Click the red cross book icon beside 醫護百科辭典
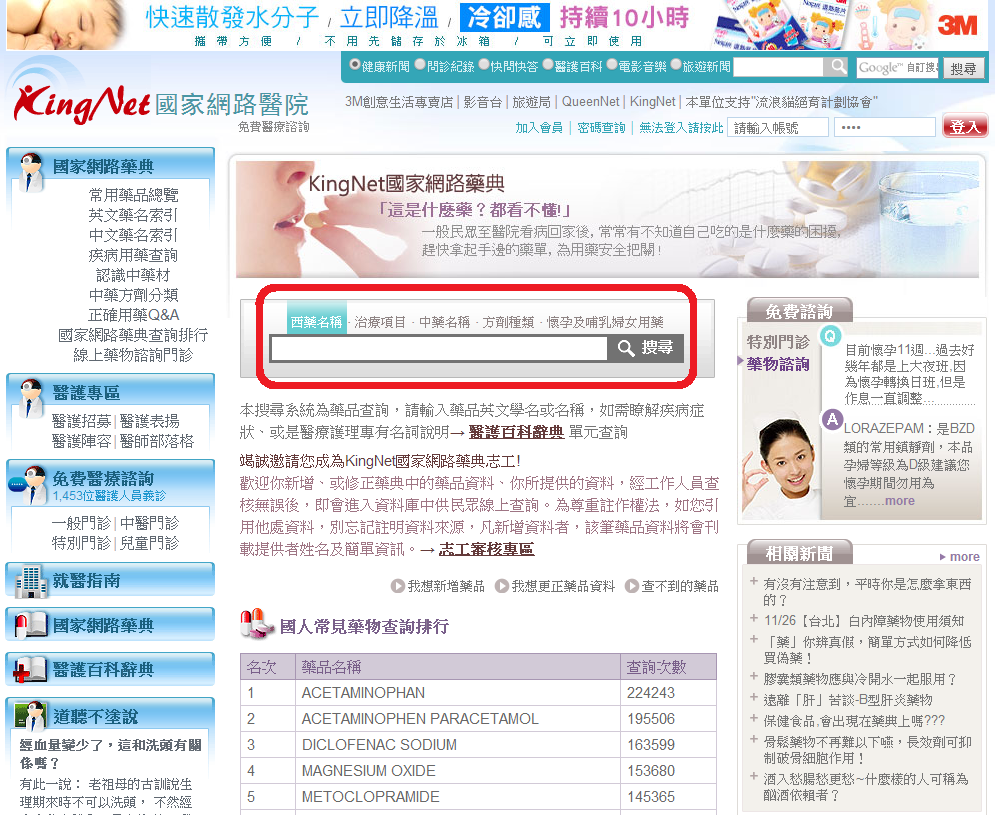Screen dimensions: 995x815 tap(30, 670)
